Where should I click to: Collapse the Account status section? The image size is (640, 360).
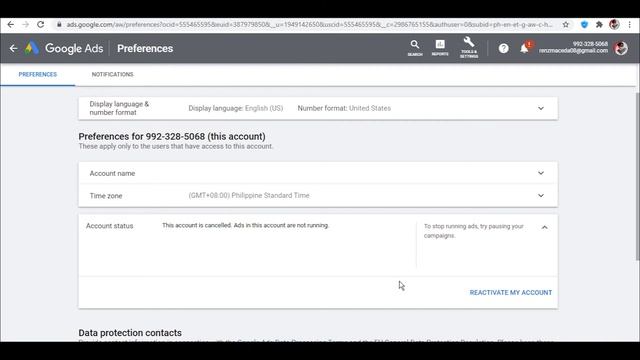click(544, 227)
